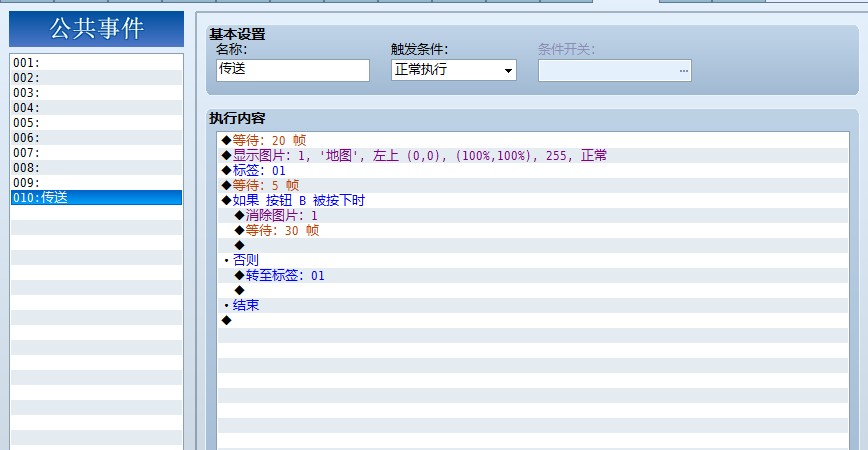The image size is (868, 450).
Task: Select the 等待: 5 帧 command line
Action: (x=533, y=185)
